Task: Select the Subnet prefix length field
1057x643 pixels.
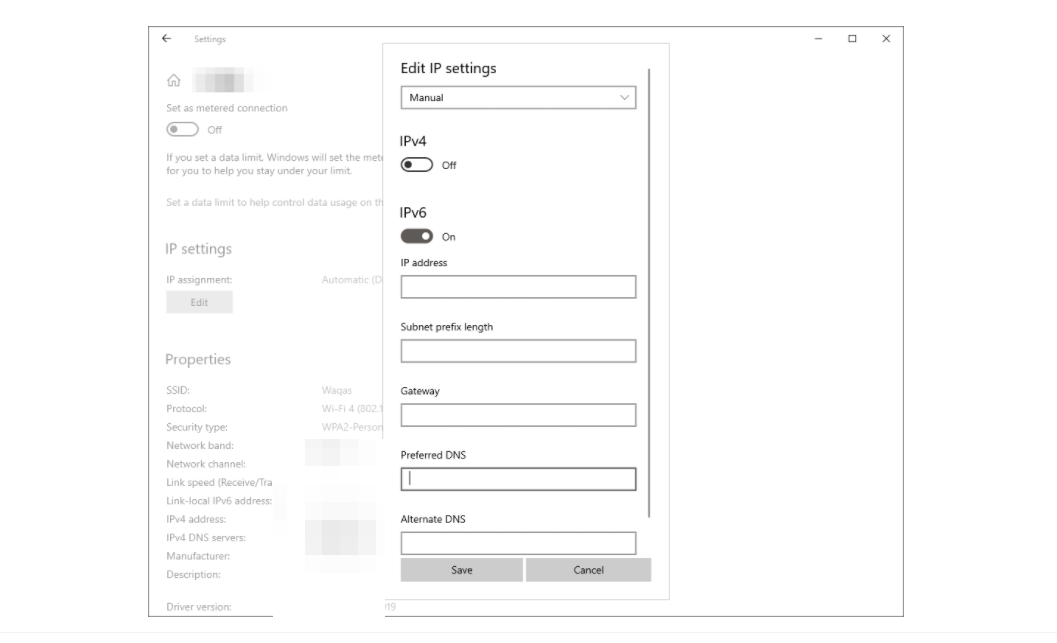Action: 518,351
